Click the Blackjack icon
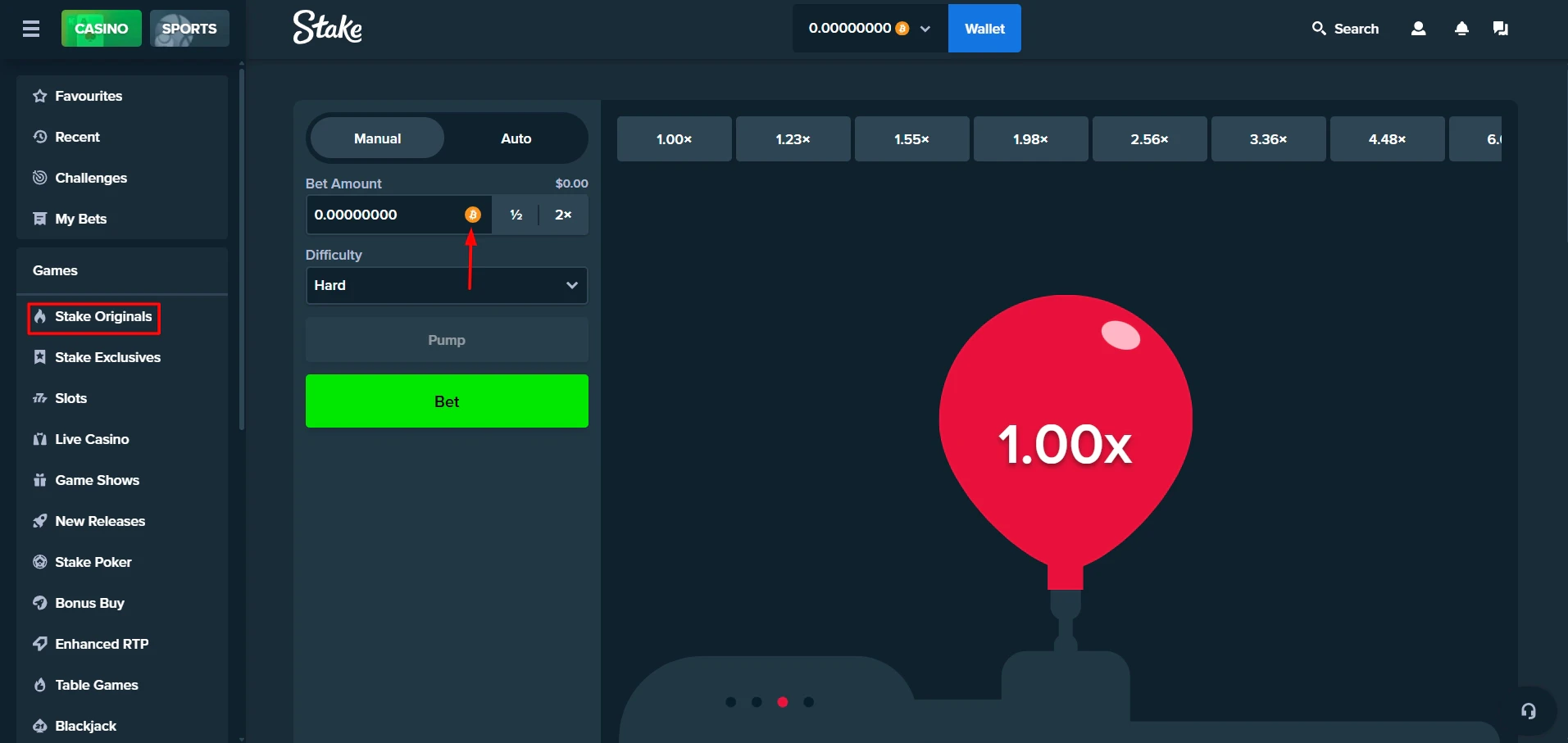 click(x=39, y=726)
